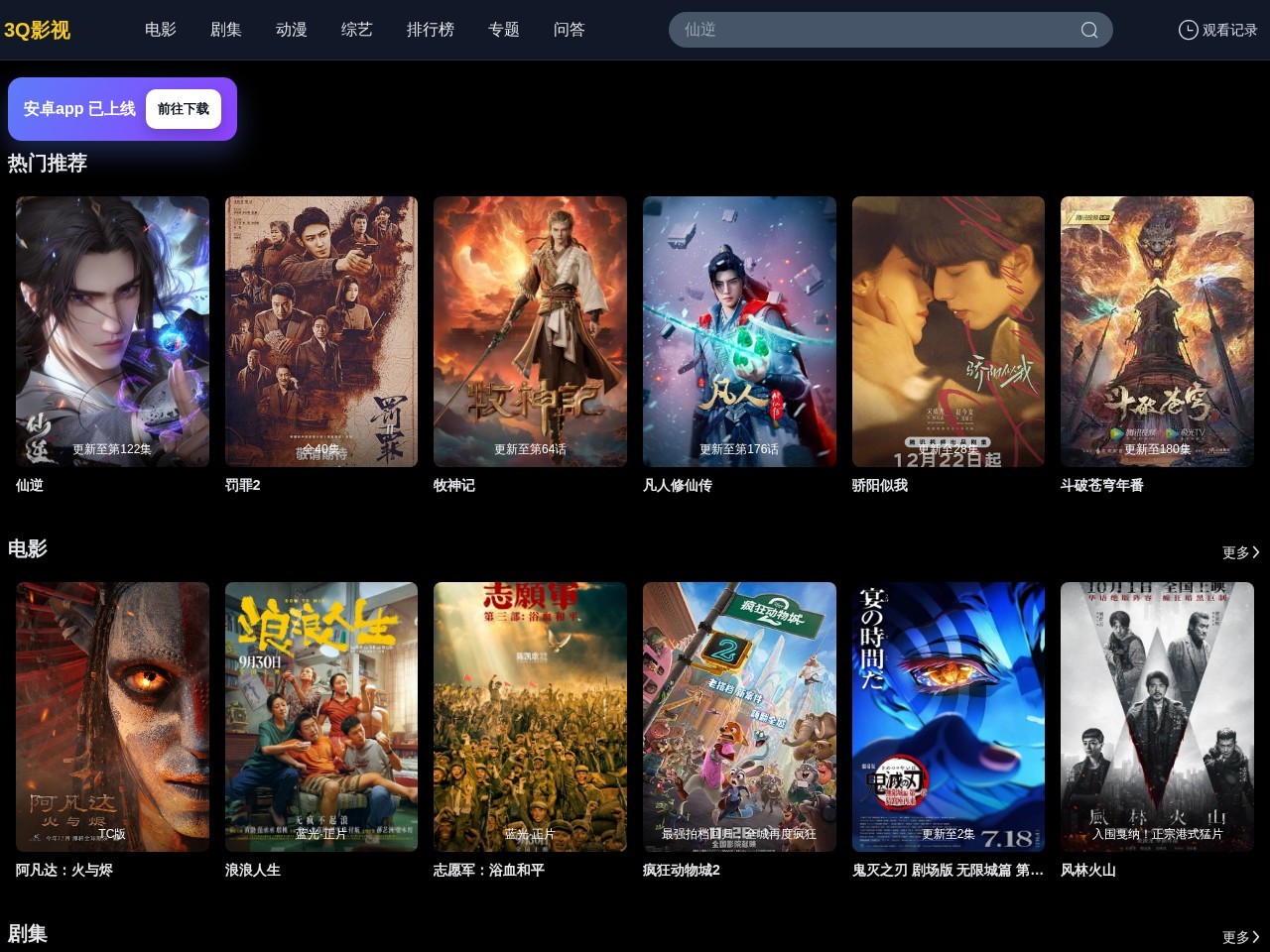Open the 电影 navigation menu item
This screenshot has width=1270, height=952.
click(161, 30)
